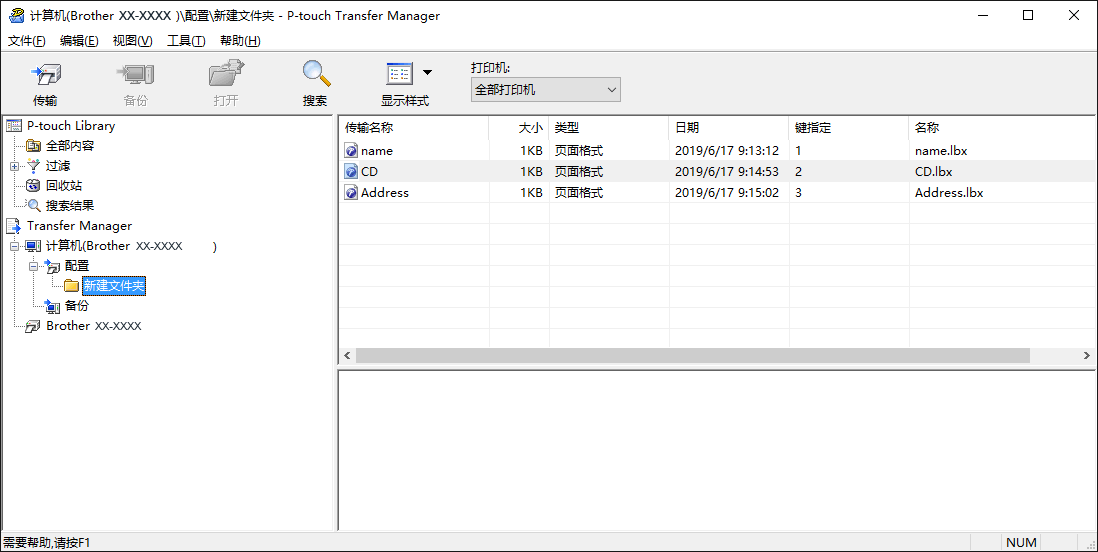Open the 帮助(H) menu

click(x=240, y=41)
